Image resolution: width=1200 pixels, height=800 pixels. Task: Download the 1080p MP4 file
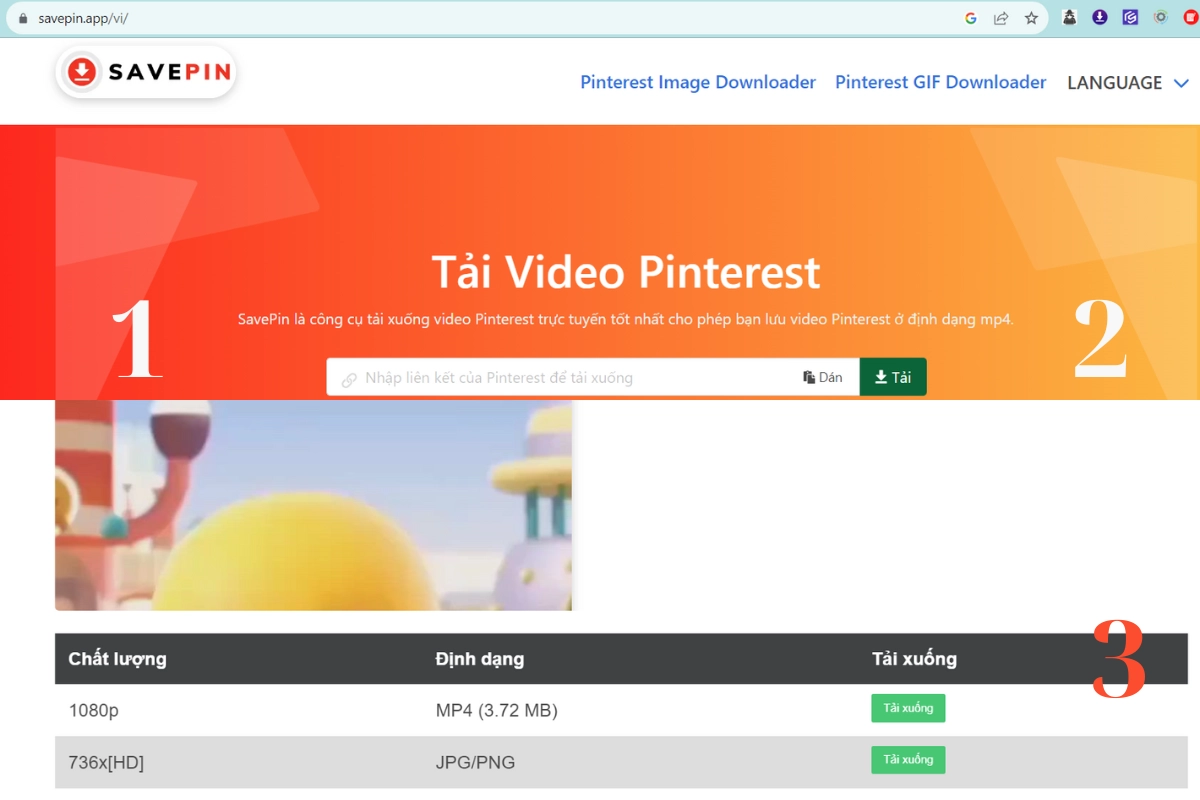[907, 707]
